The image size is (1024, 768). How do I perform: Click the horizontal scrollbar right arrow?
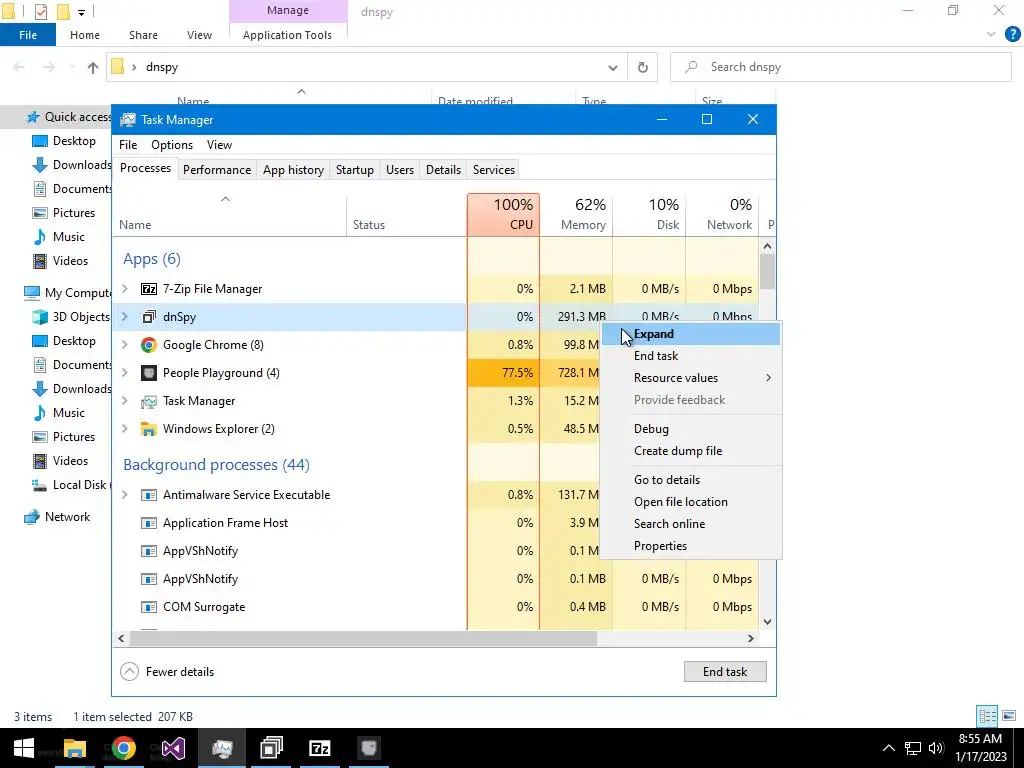pos(750,639)
